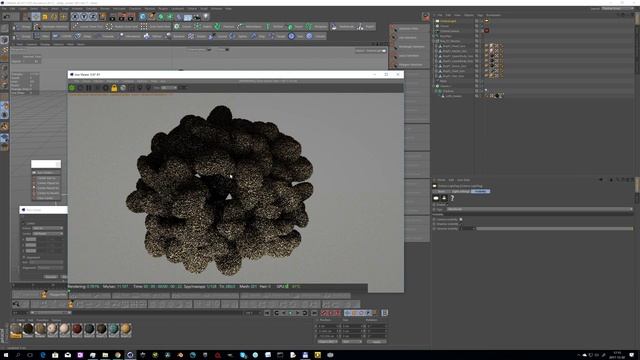Open Microsoft Edge from the taskbar

pyautogui.click(x=43, y=355)
